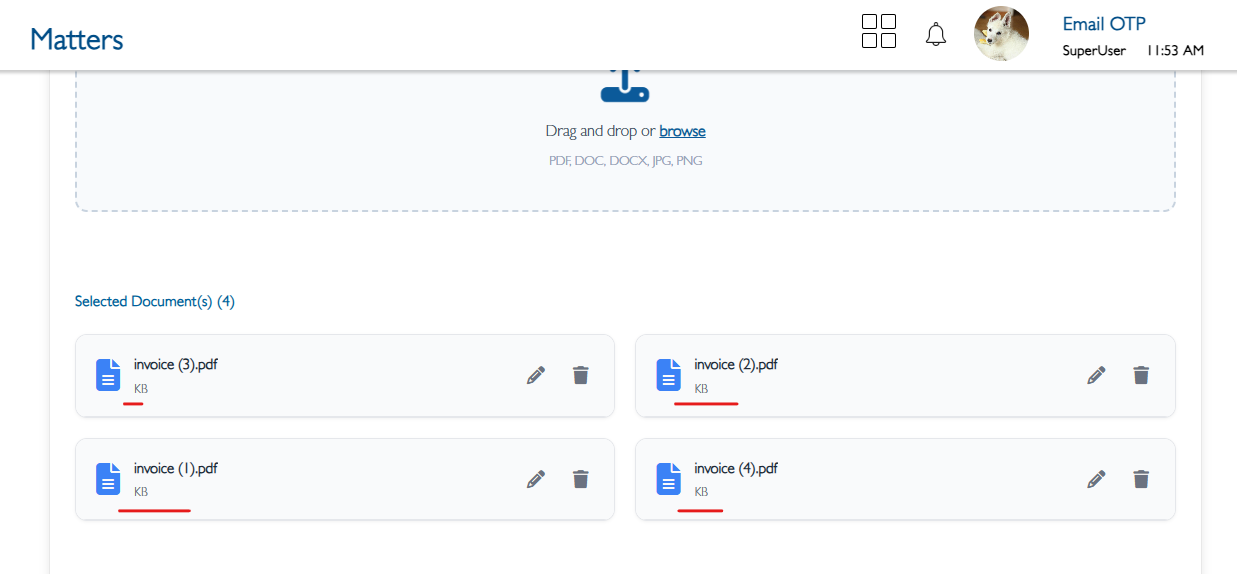1237x574 pixels.
Task: Click the user profile avatar
Action: pos(1001,35)
